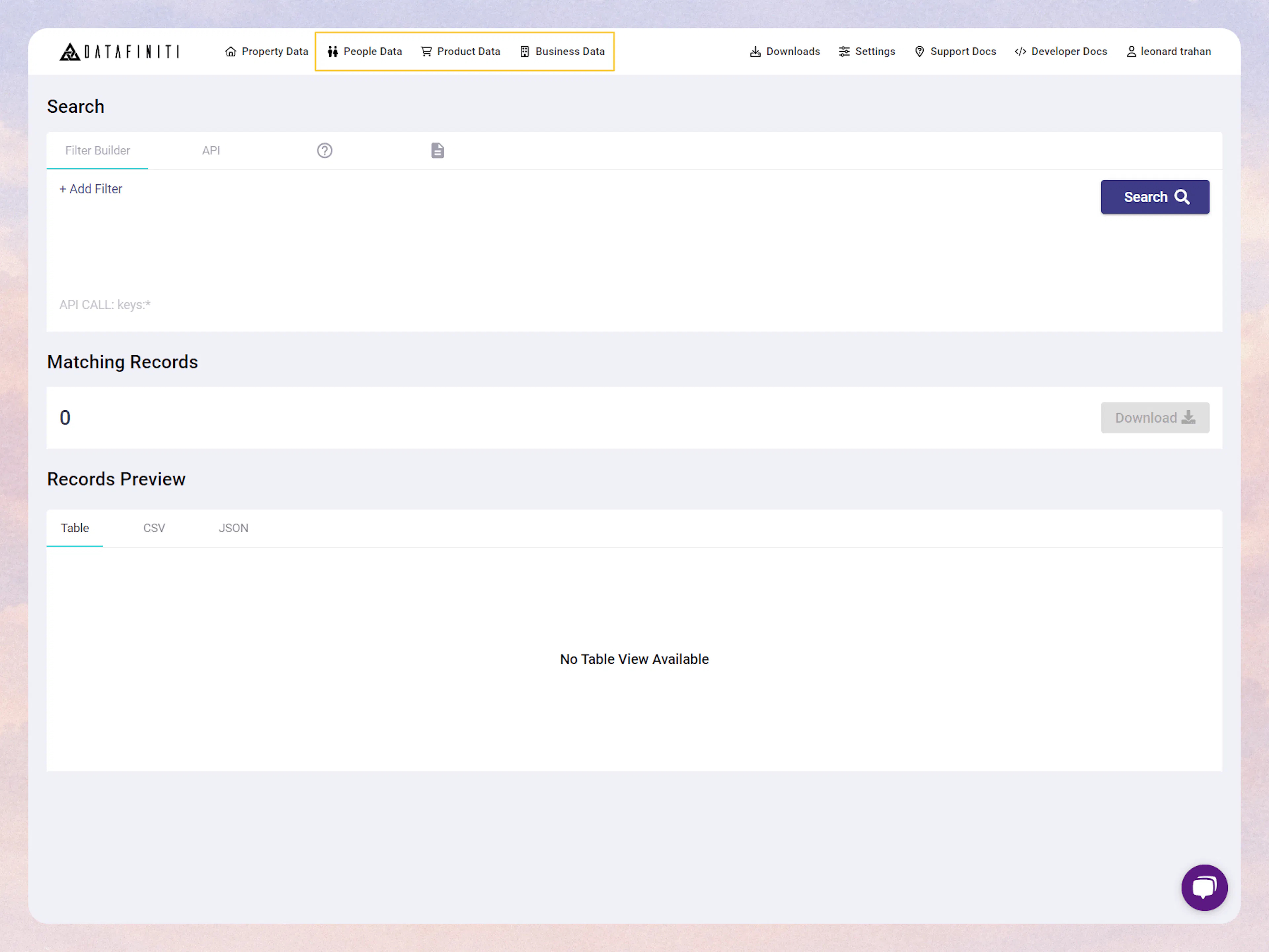Open the Table view tab
The width and height of the screenshot is (1269, 952).
tap(75, 528)
